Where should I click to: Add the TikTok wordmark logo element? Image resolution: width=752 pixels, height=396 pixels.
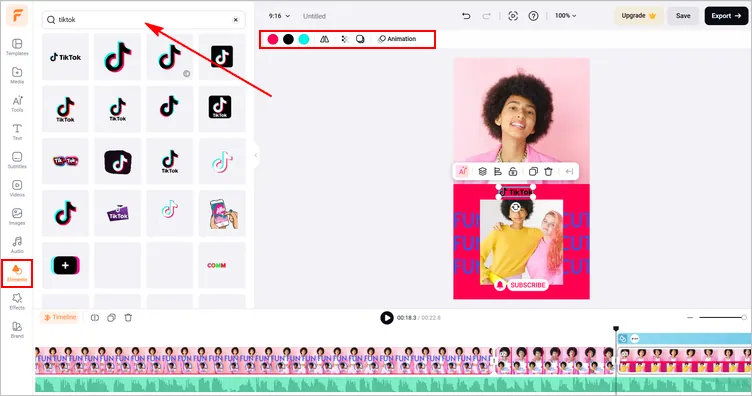(65, 57)
